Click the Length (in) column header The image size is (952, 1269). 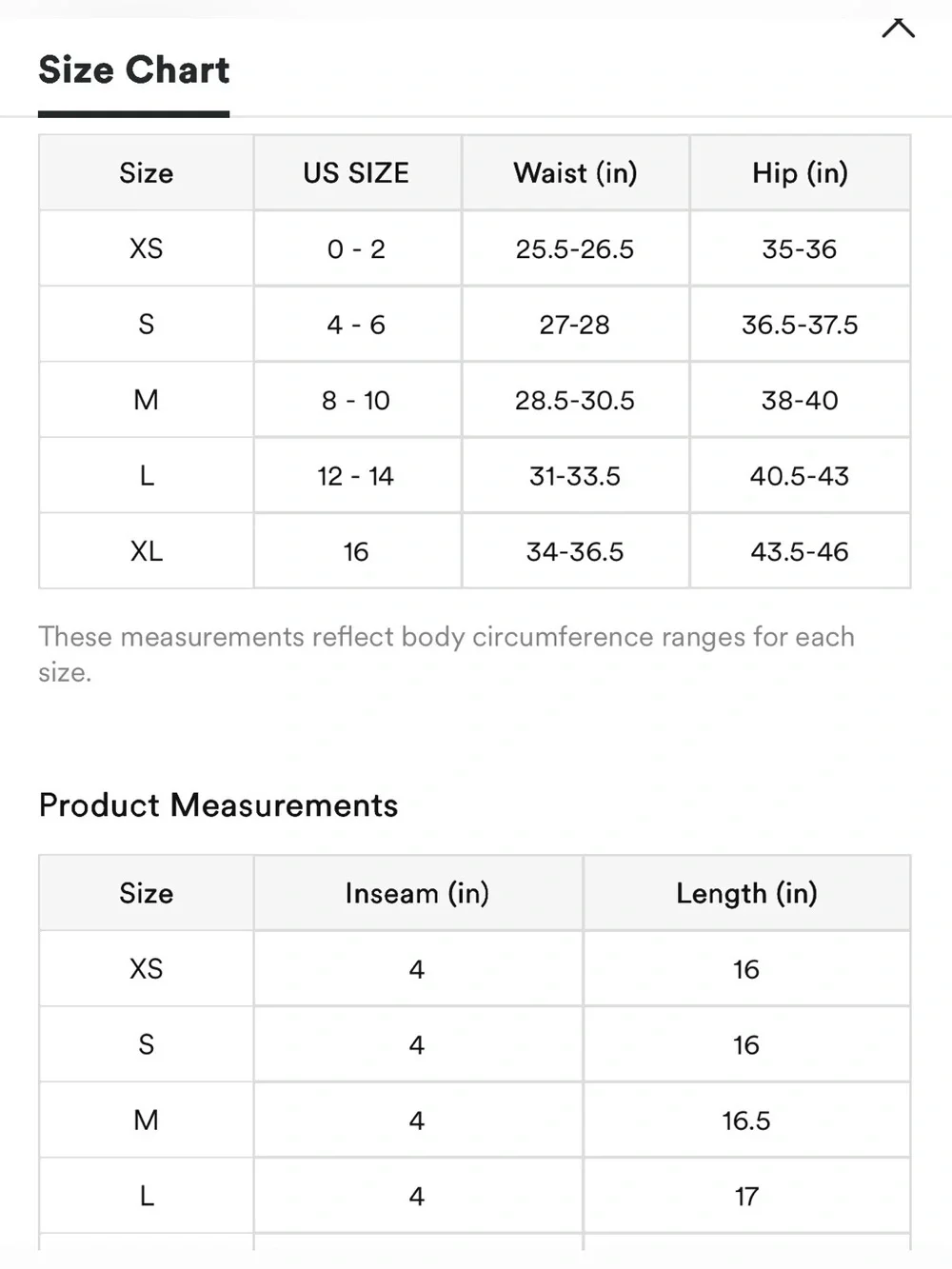point(746,893)
